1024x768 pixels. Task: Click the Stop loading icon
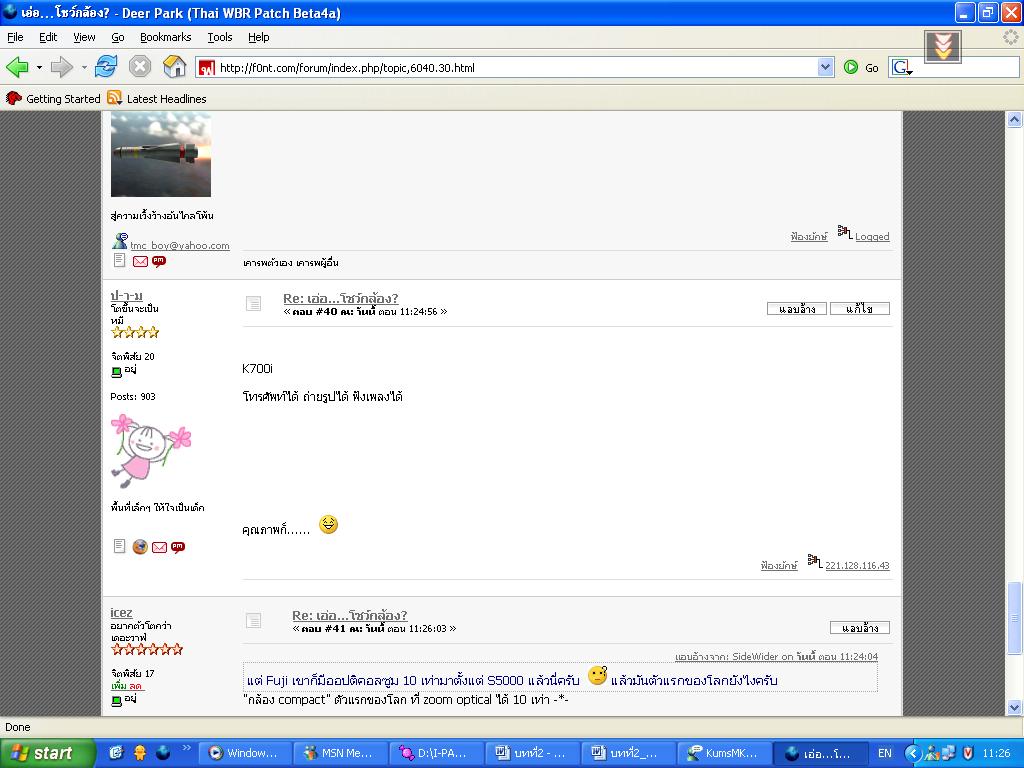pos(140,67)
